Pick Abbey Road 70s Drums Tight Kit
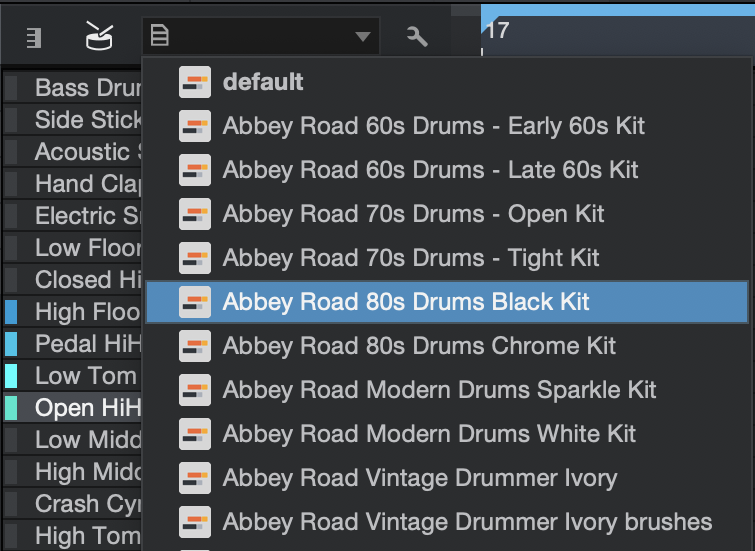The width and height of the screenshot is (755, 551). pyautogui.click(x=447, y=258)
